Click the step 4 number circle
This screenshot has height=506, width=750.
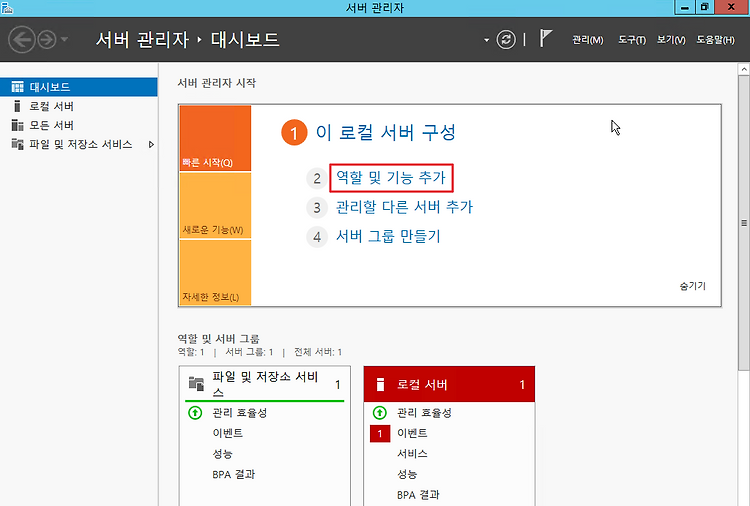tap(317, 237)
